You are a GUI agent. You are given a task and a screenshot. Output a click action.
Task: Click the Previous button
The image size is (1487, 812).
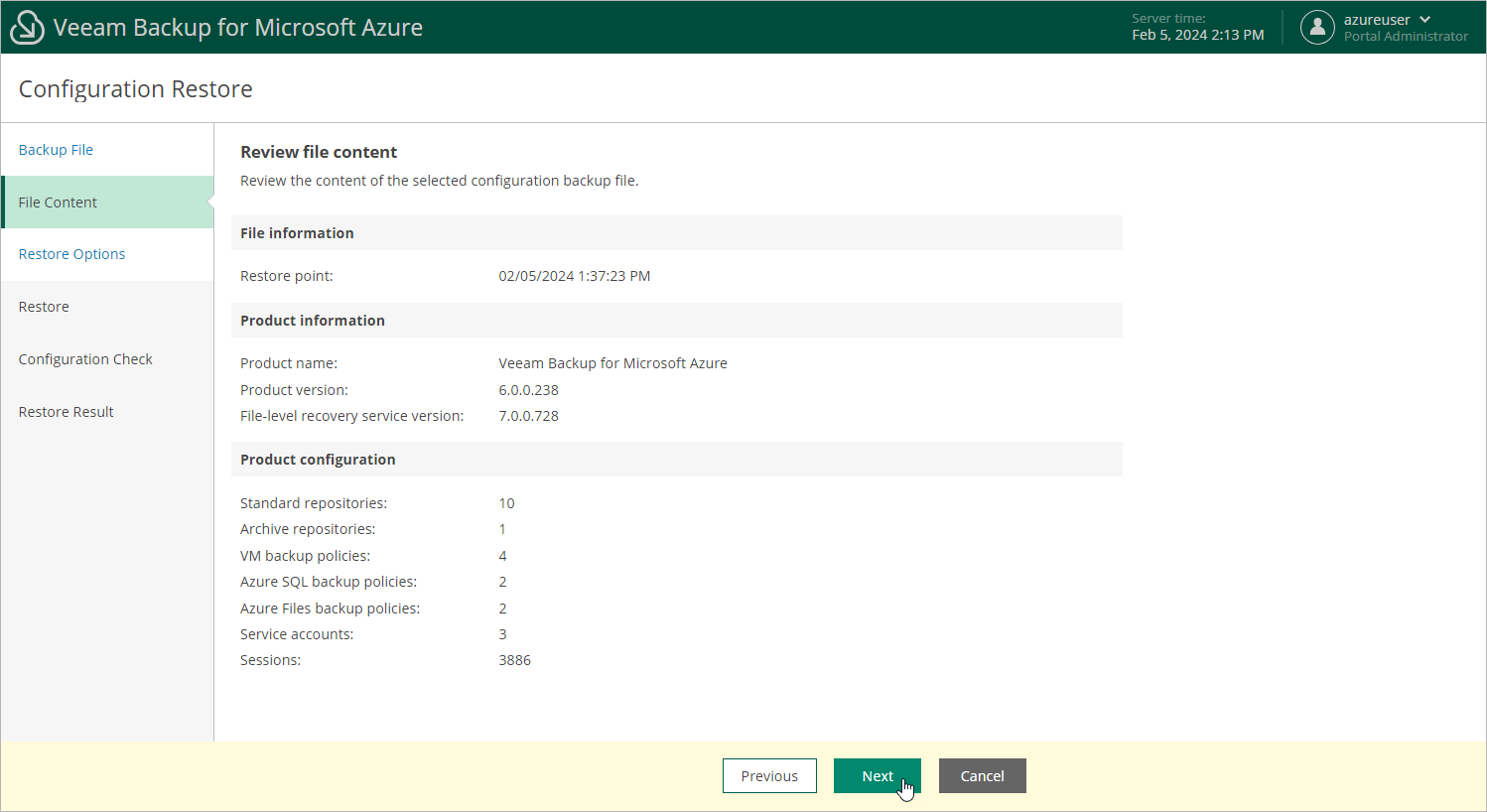click(x=769, y=776)
